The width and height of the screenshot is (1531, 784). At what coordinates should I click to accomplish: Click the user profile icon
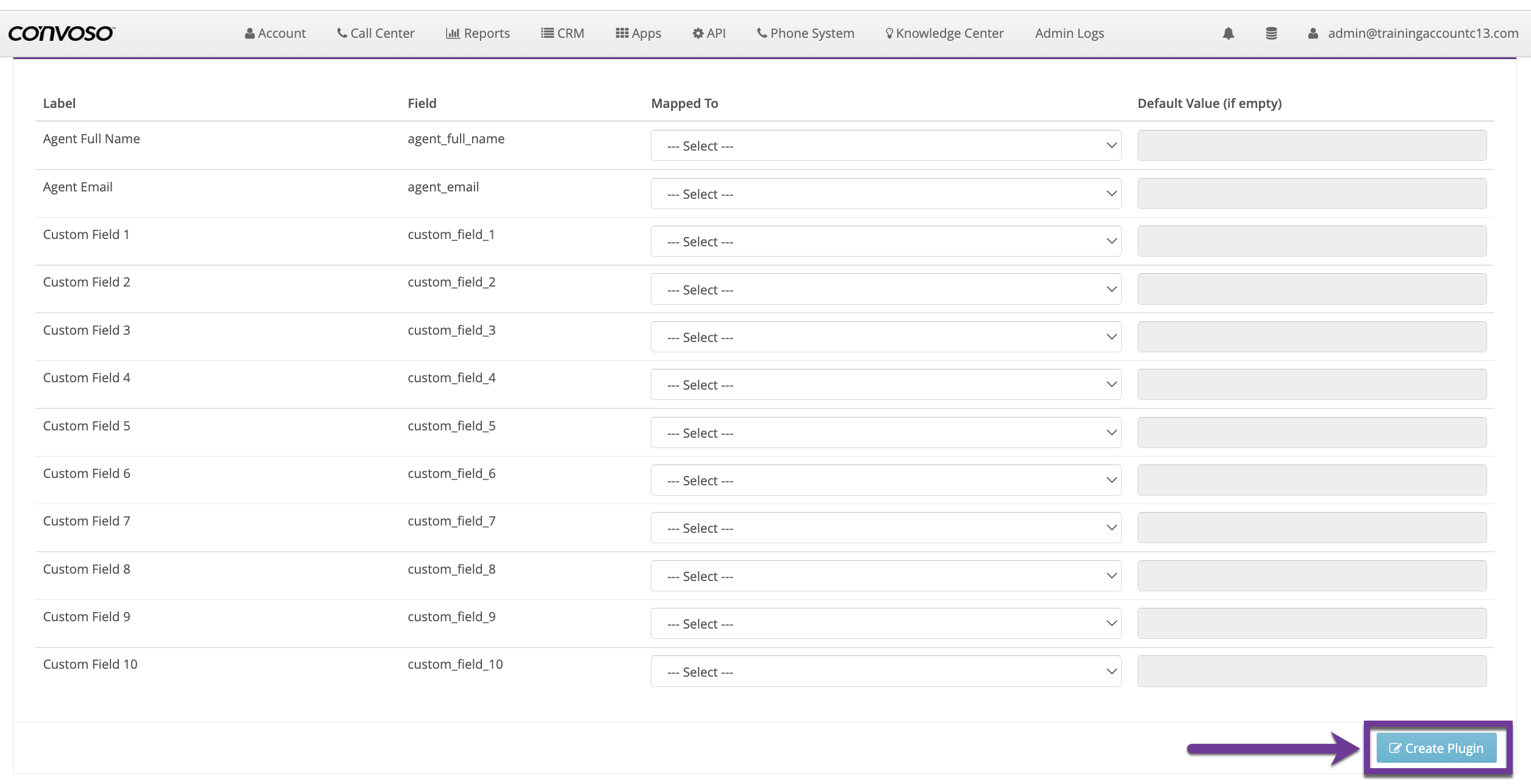[1313, 34]
